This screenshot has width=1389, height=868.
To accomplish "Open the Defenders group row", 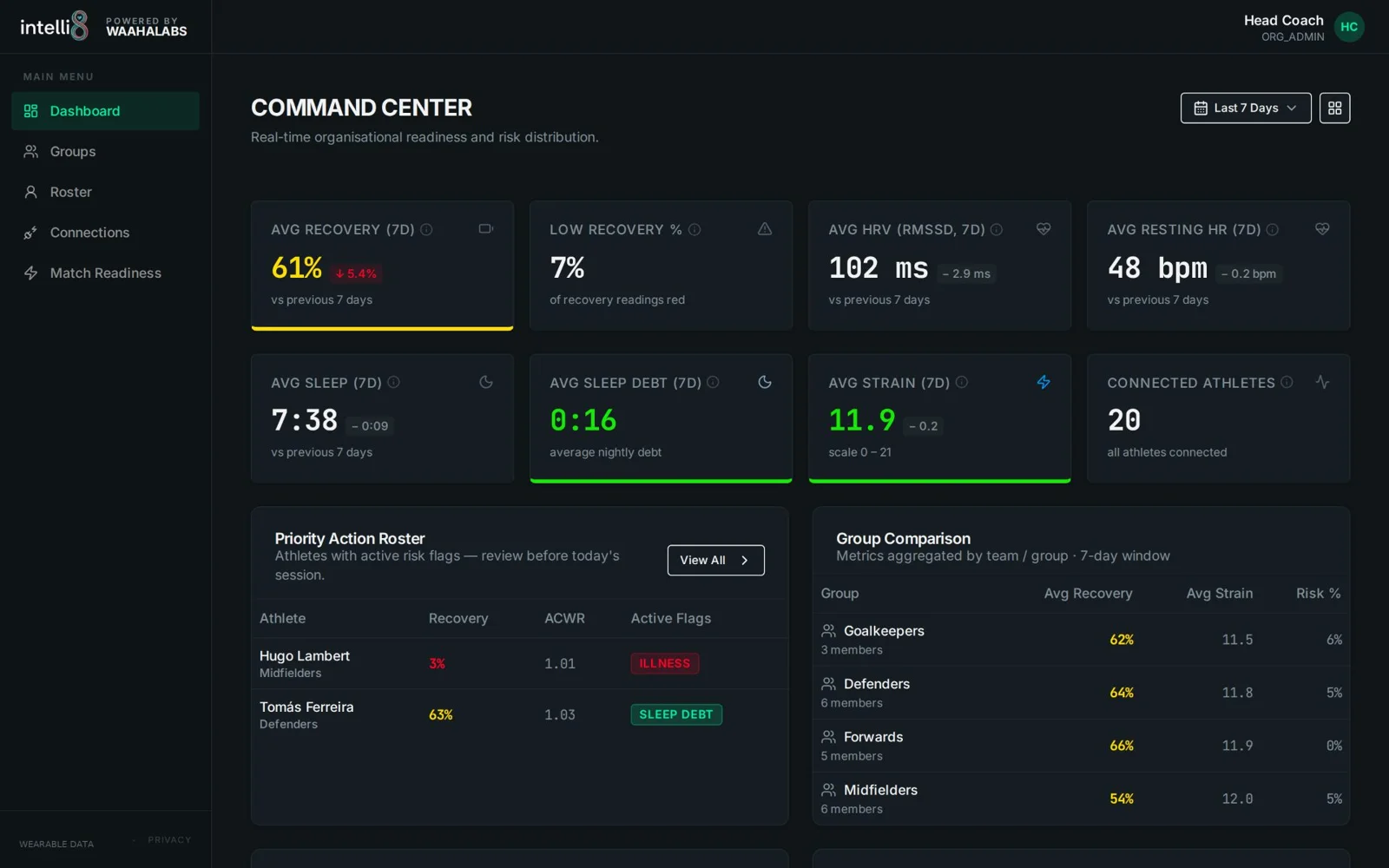I will click(1081, 693).
